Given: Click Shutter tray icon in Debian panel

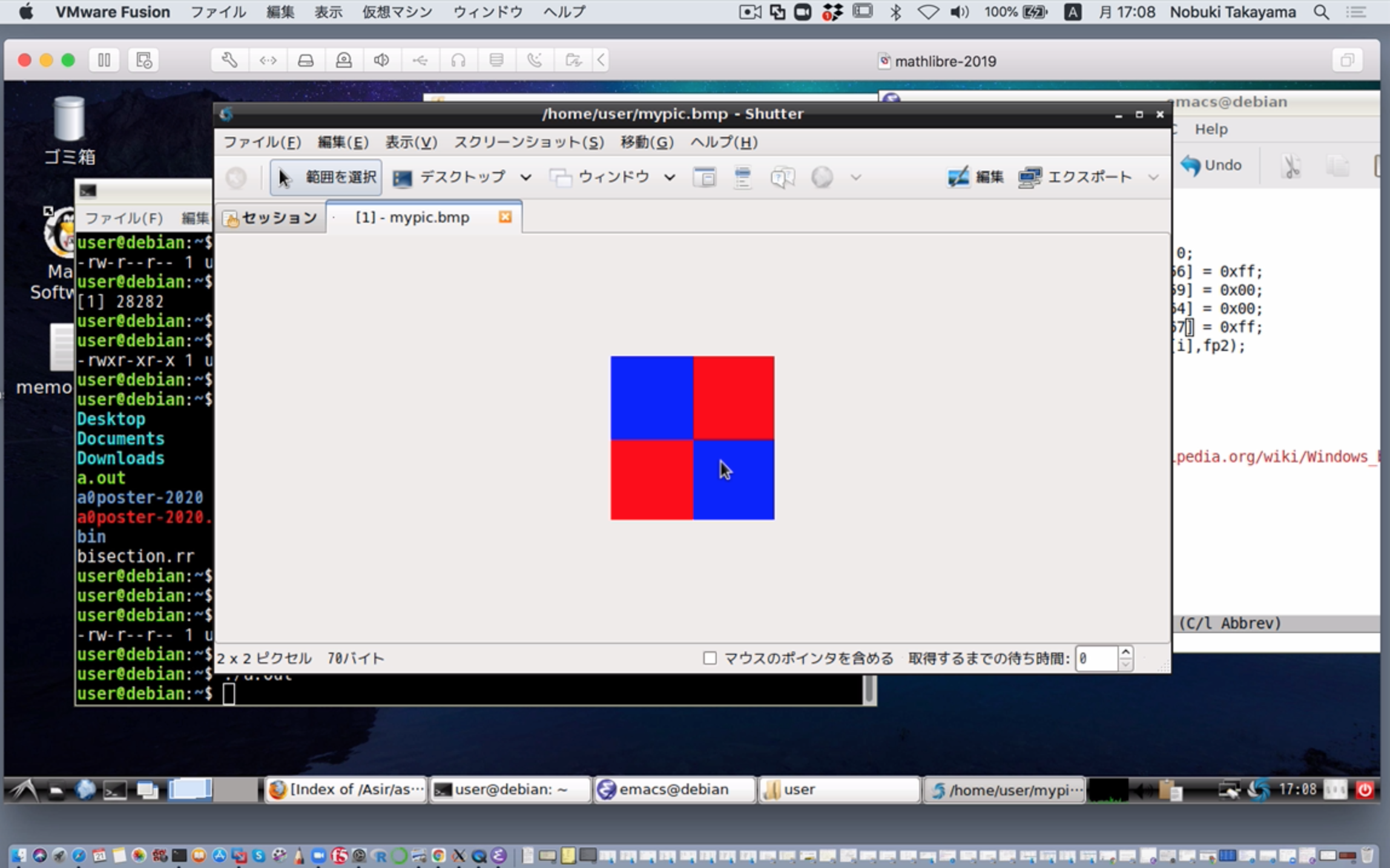Looking at the screenshot, I should (1259, 789).
